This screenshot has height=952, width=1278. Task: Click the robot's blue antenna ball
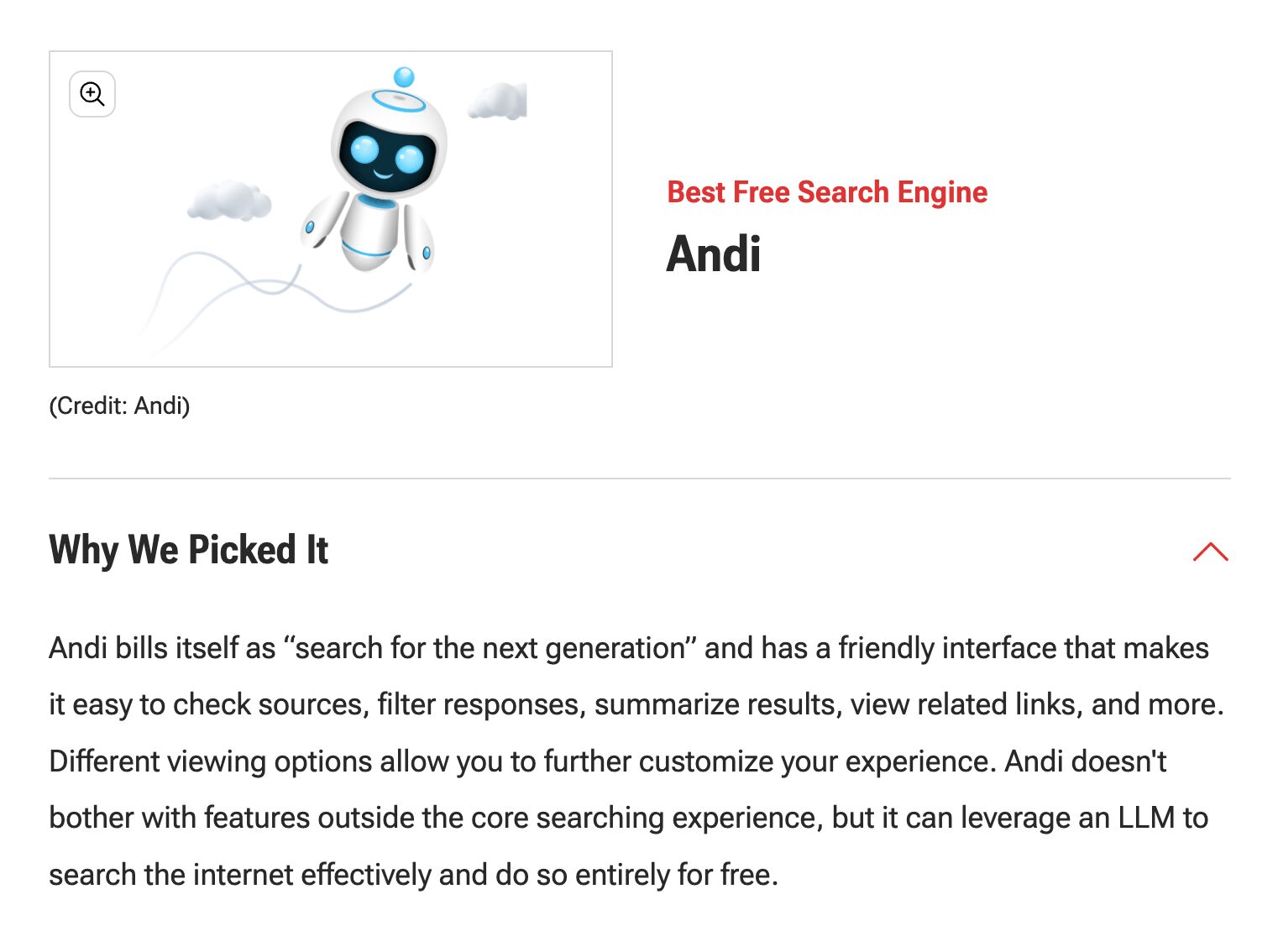pos(404,77)
